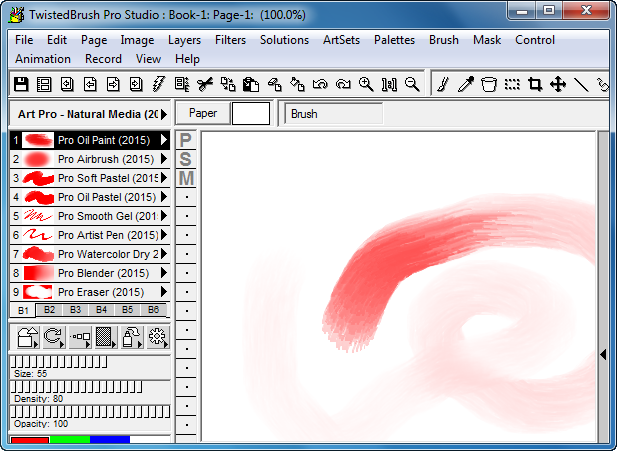Select the Cut scissors icon
617x451 pixels.
[x=205, y=85]
